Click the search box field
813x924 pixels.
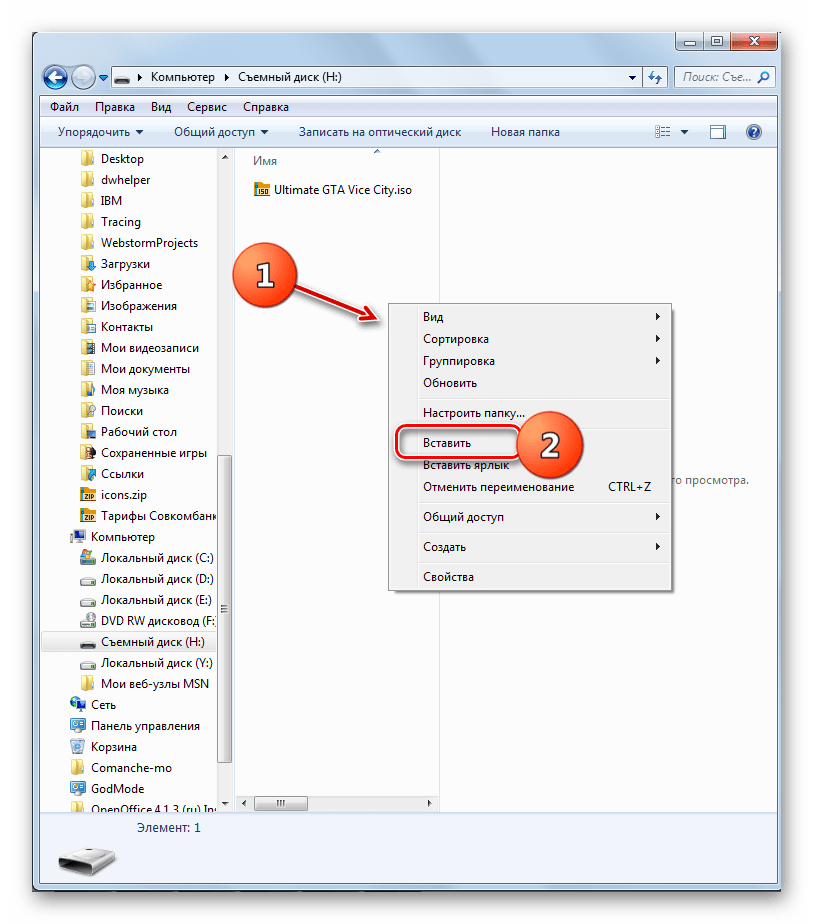coord(715,77)
